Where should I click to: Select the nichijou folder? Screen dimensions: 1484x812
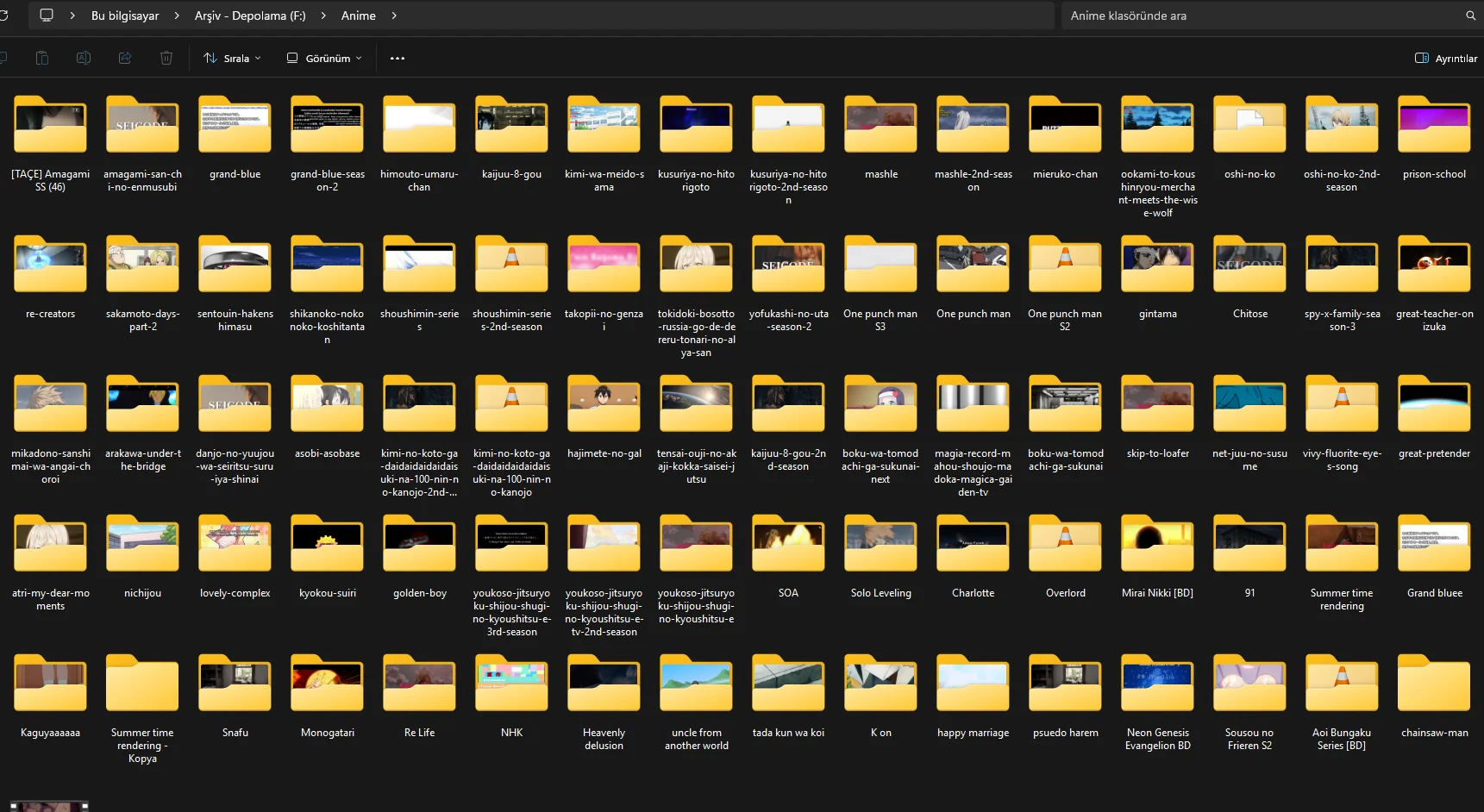coord(142,557)
